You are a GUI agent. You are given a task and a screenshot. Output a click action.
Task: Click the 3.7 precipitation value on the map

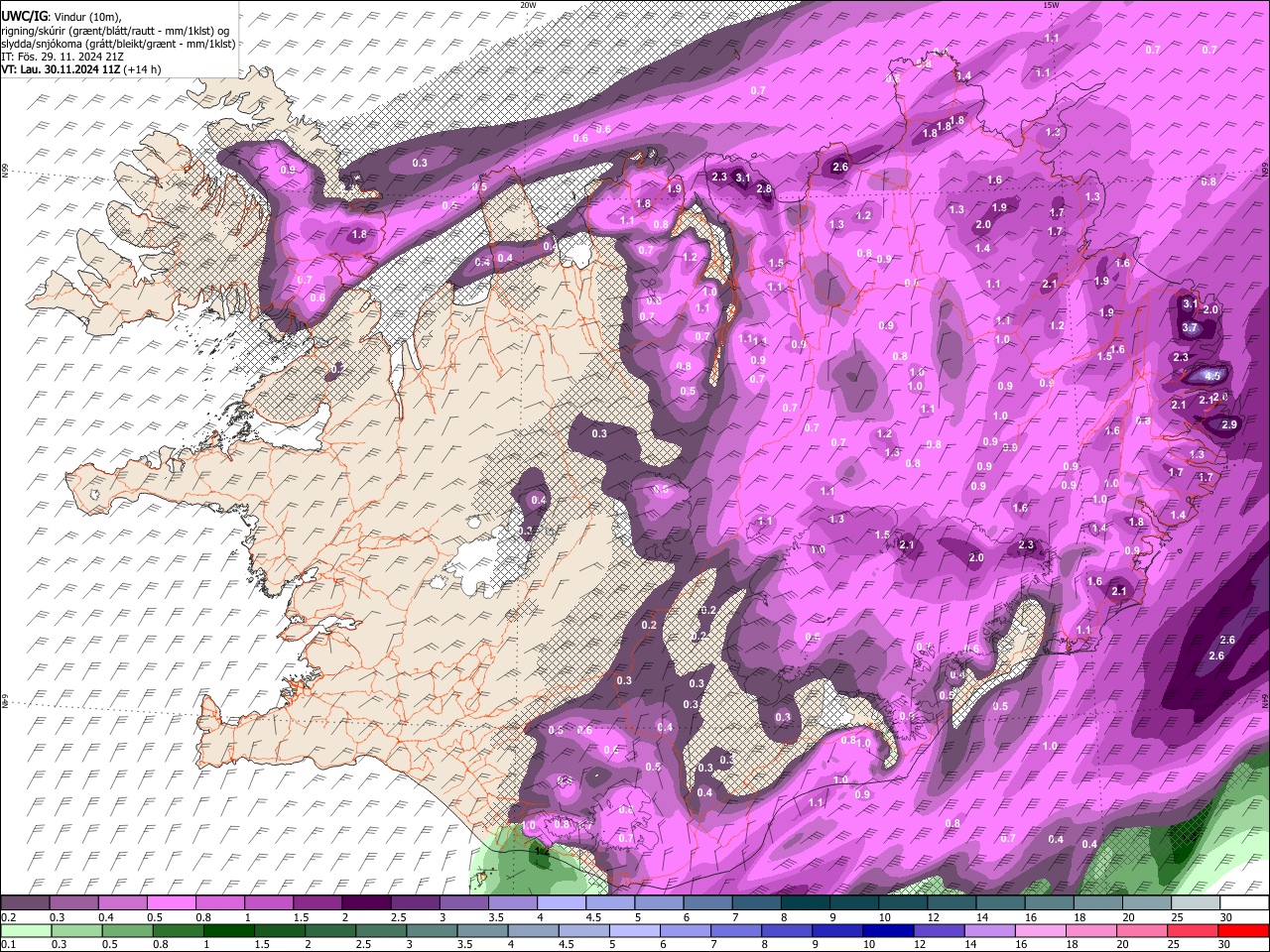[x=1191, y=328]
